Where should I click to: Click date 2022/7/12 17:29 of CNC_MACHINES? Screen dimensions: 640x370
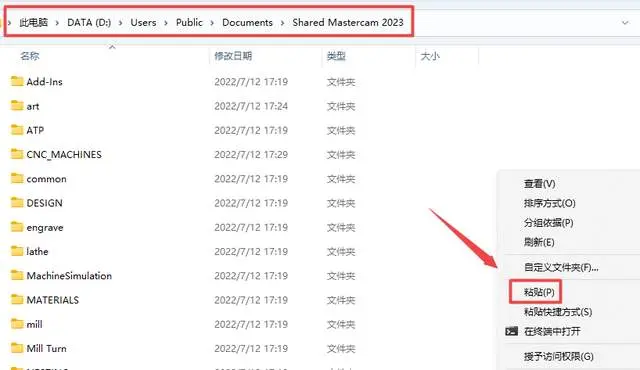(x=251, y=155)
